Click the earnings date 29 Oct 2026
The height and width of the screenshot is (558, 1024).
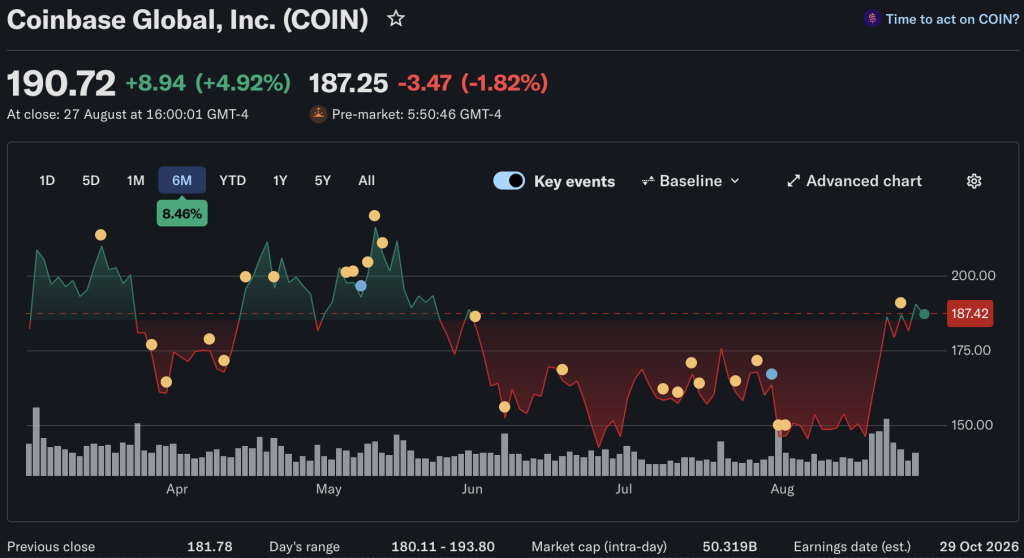[x=979, y=546]
